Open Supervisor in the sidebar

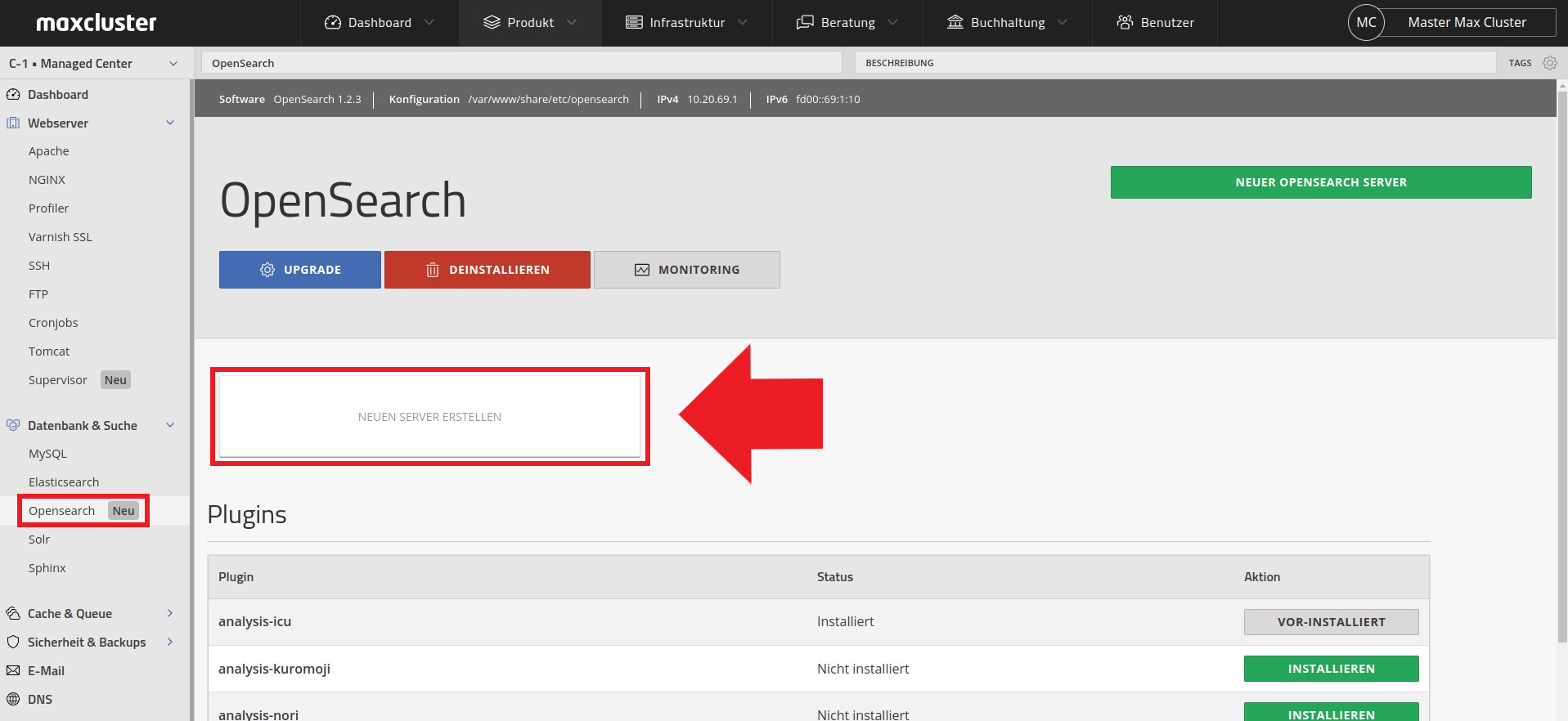click(x=58, y=381)
